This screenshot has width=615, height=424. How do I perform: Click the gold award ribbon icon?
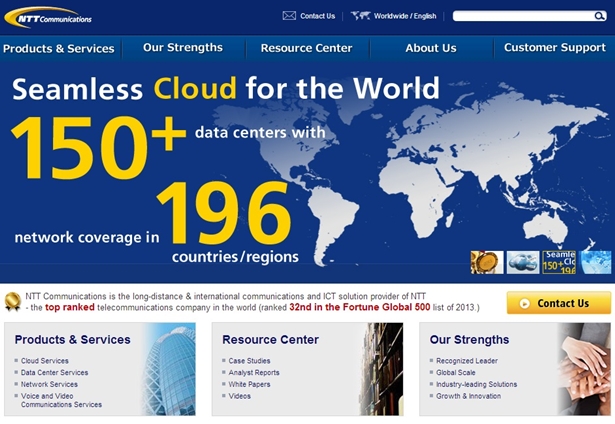coord(13,302)
